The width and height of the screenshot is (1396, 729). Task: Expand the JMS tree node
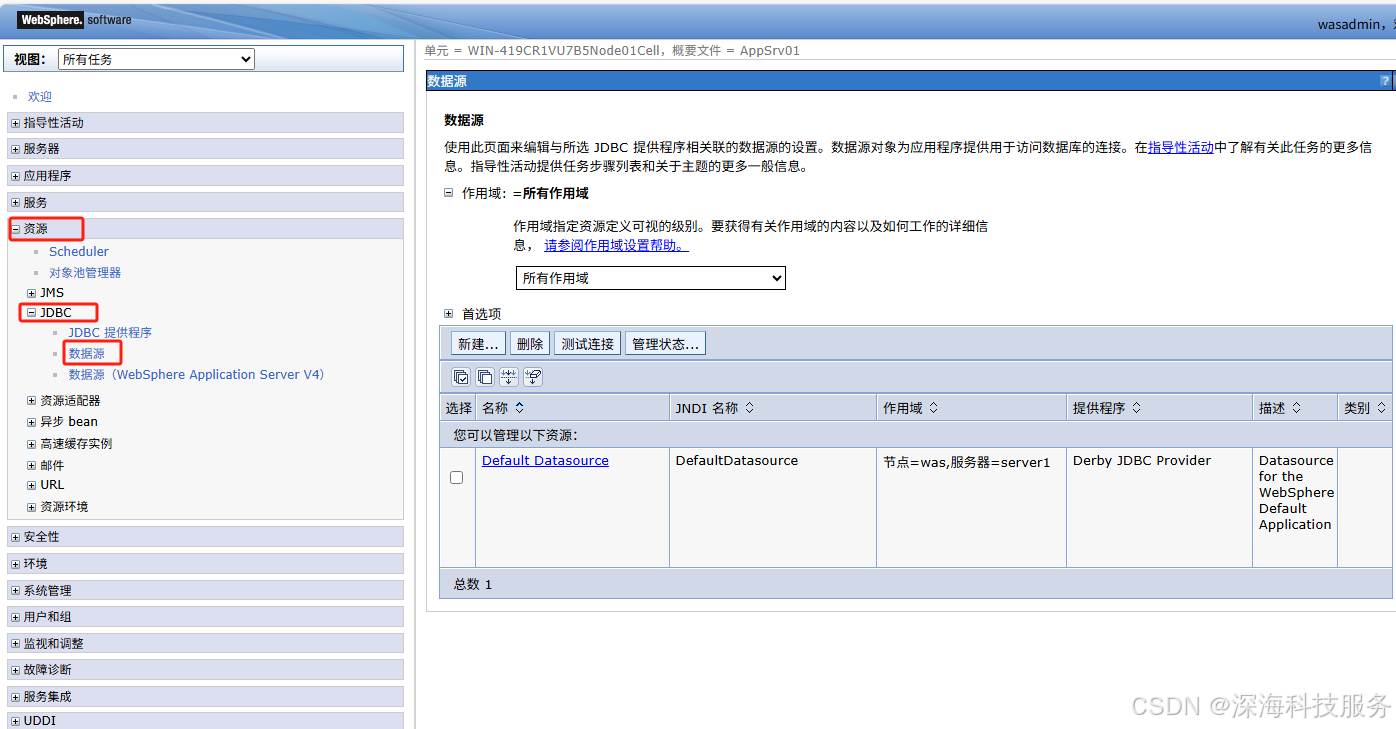32,293
